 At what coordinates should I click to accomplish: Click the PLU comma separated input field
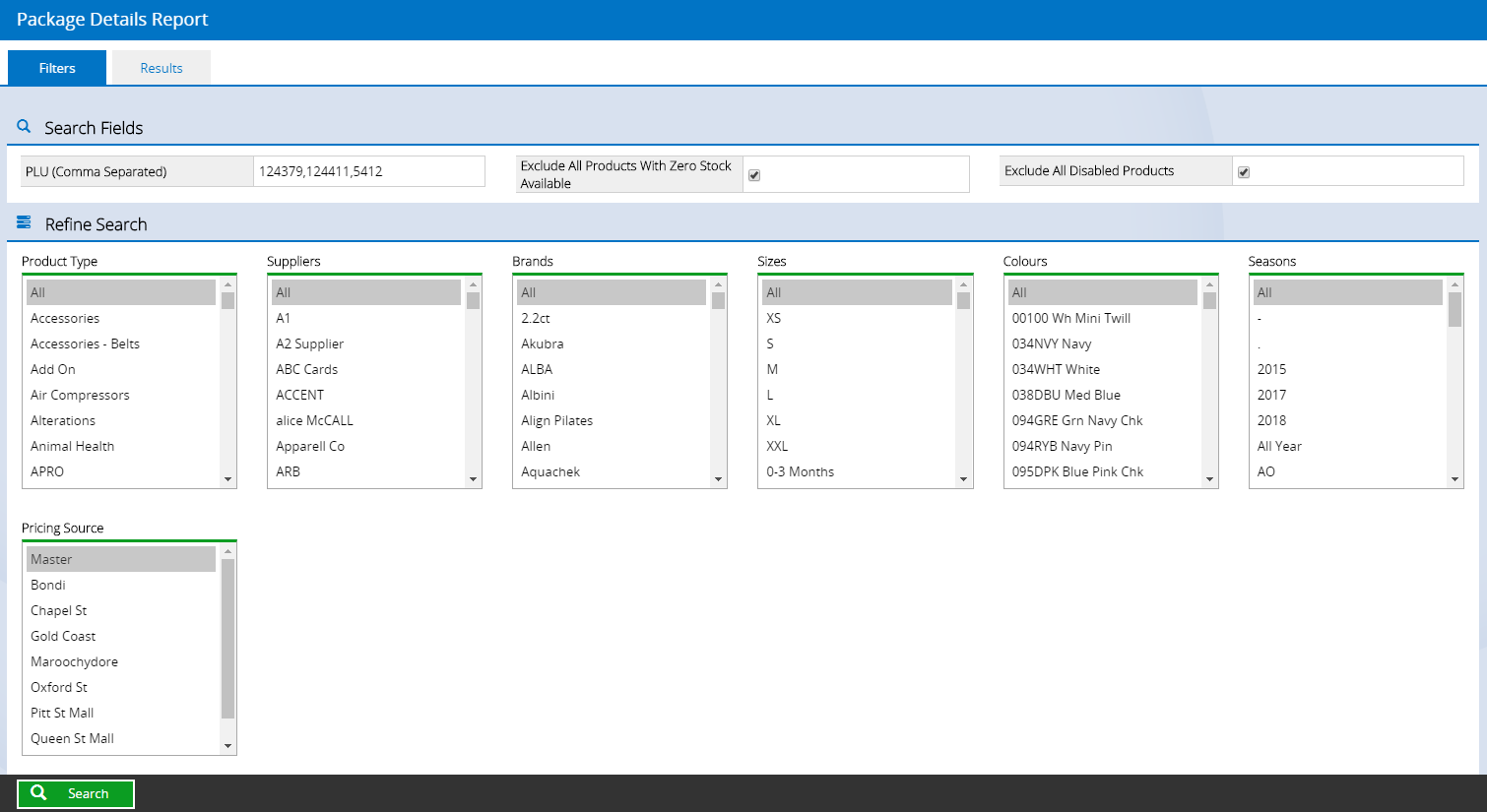[x=369, y=171]
